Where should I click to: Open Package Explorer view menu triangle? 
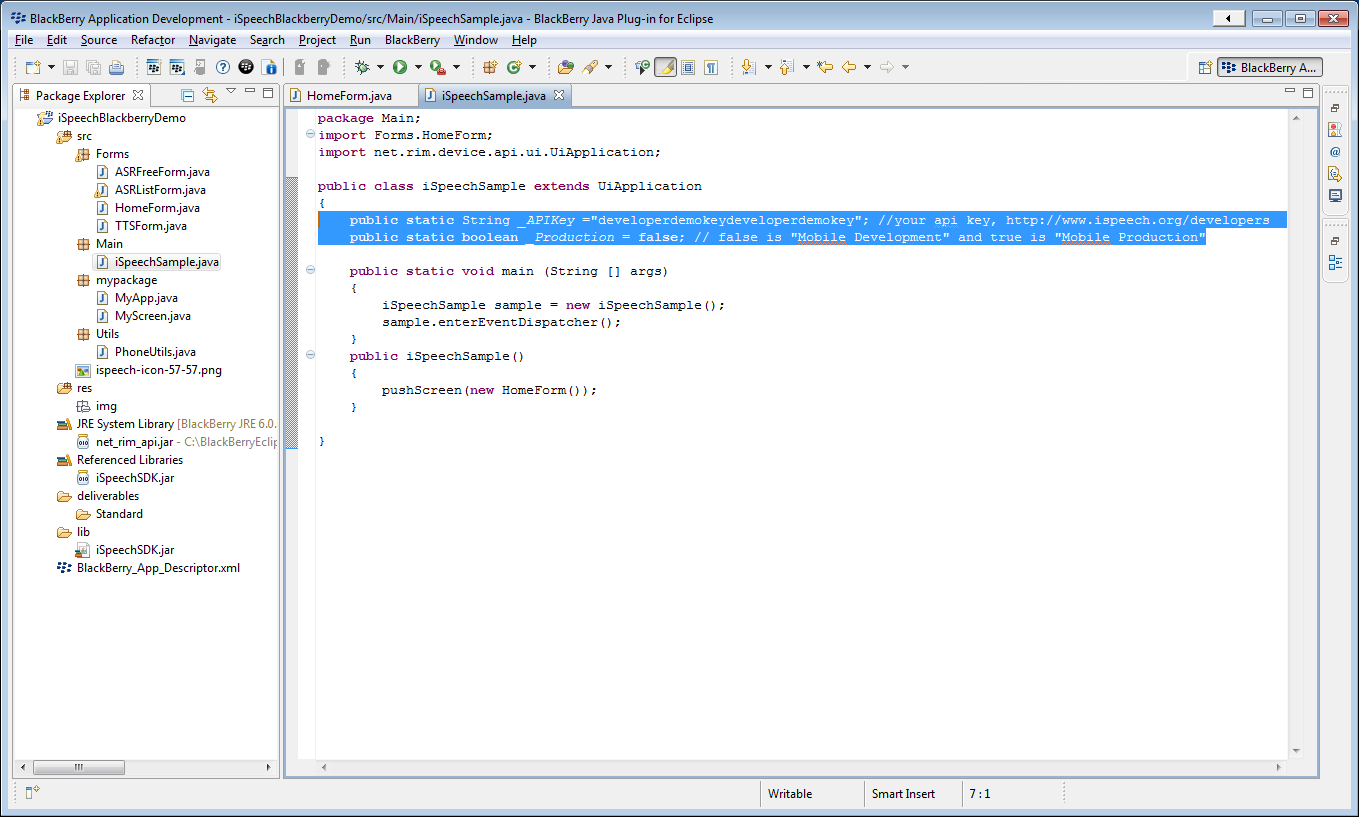231,92
